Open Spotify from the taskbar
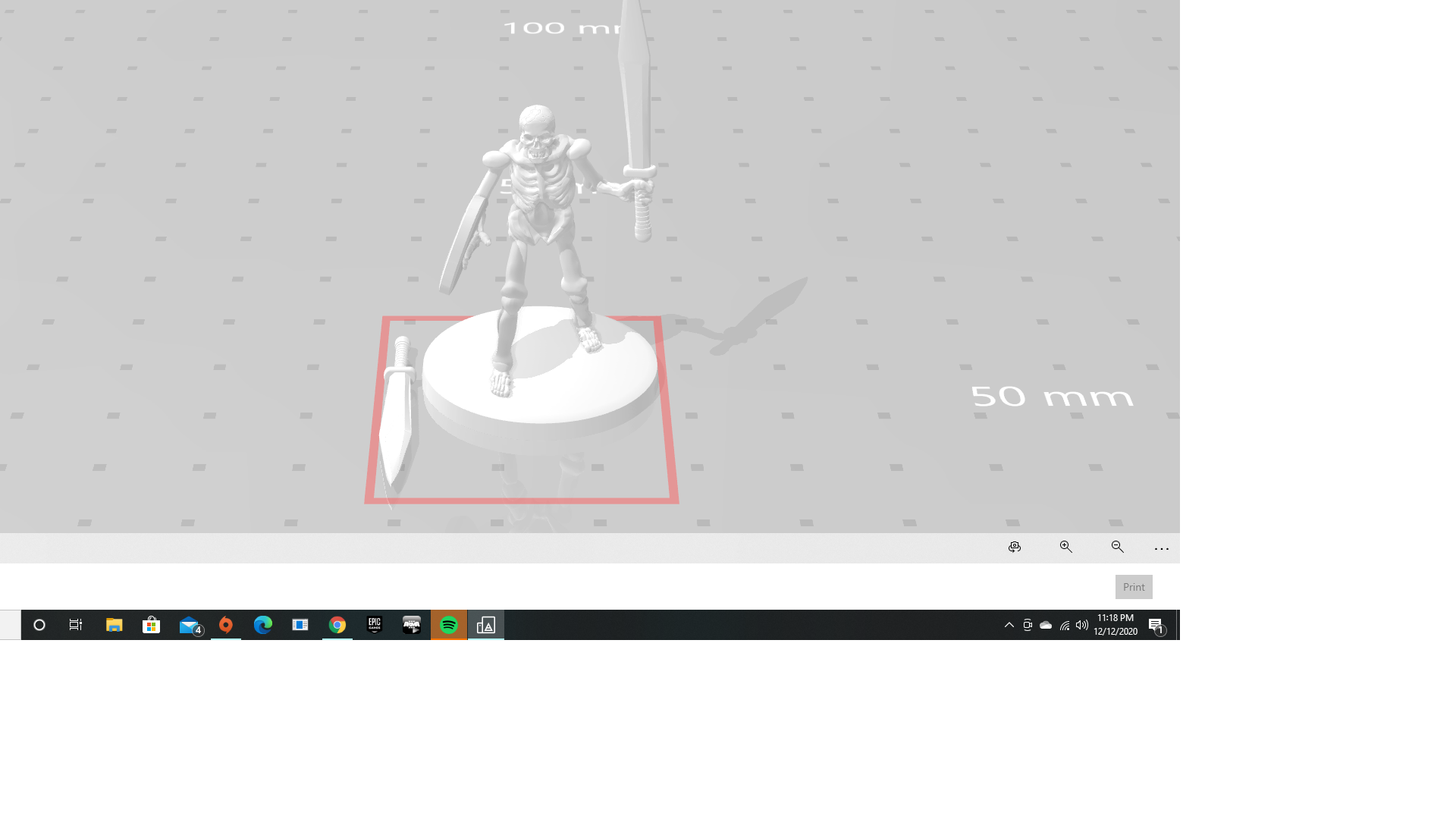 pyautogui.click(x=448, y=625)
